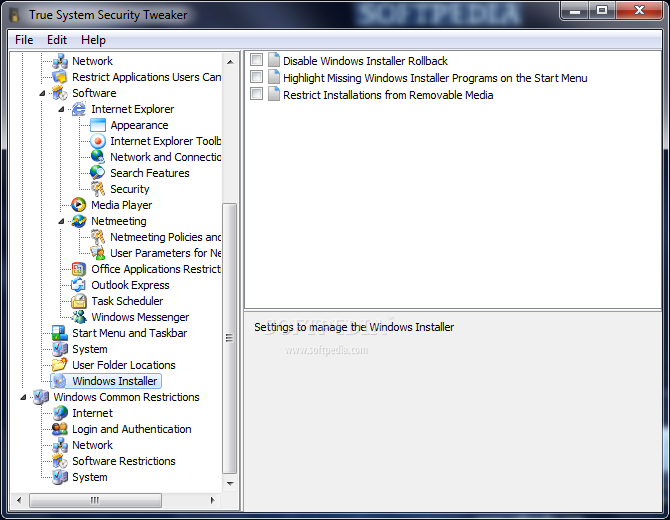Viewport: 670px width, 520px height.
Task: Click the Office Applications Restrictions icon
Action: (x=79, y=269)
